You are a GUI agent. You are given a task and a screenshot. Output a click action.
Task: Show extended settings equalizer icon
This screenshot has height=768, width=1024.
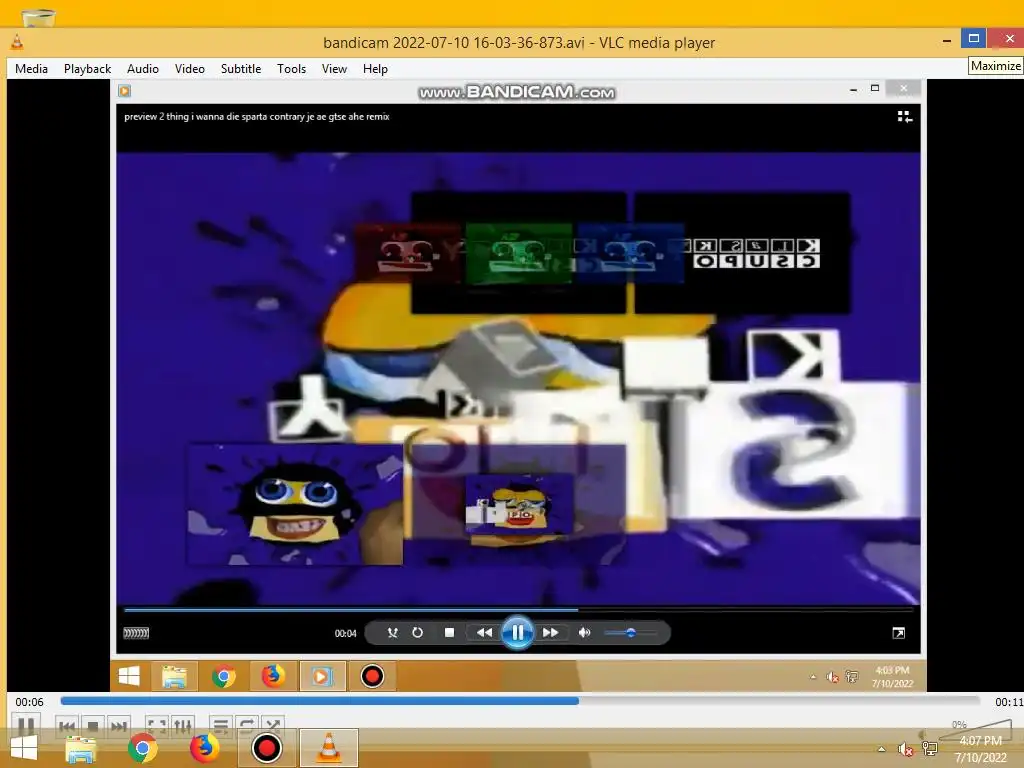click(183, 726)
